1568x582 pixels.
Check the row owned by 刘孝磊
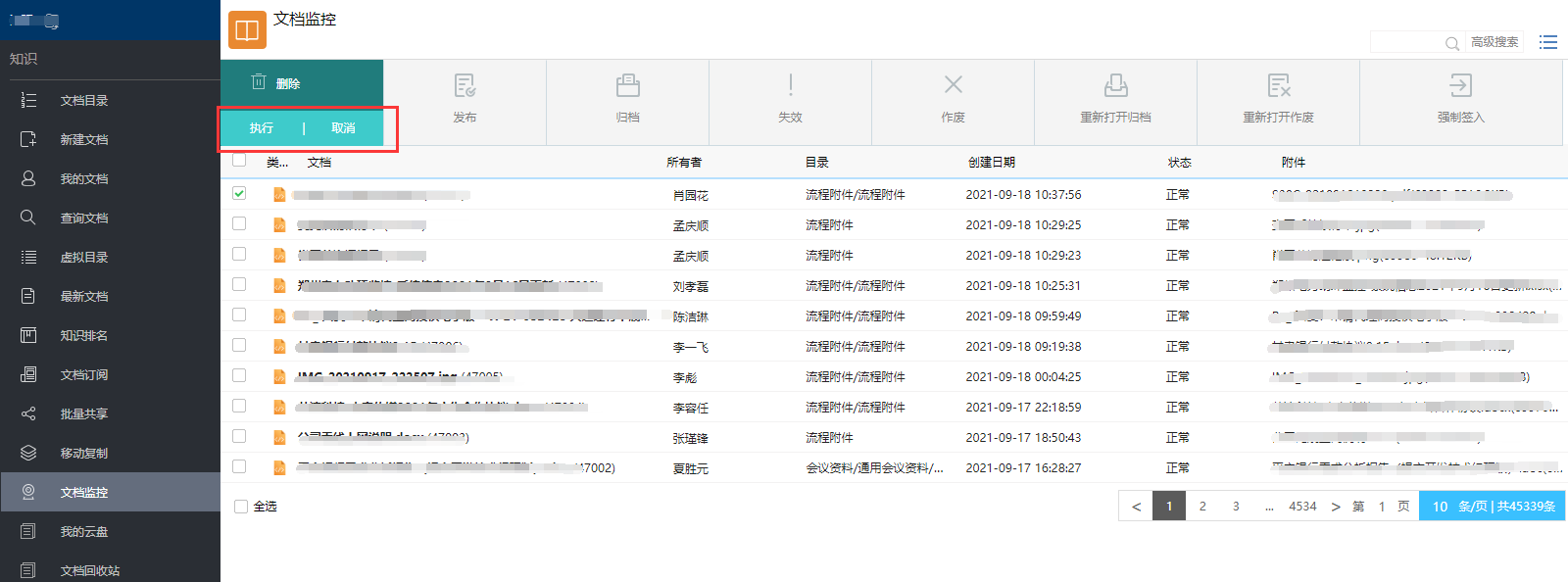click(x=239, y=284)
